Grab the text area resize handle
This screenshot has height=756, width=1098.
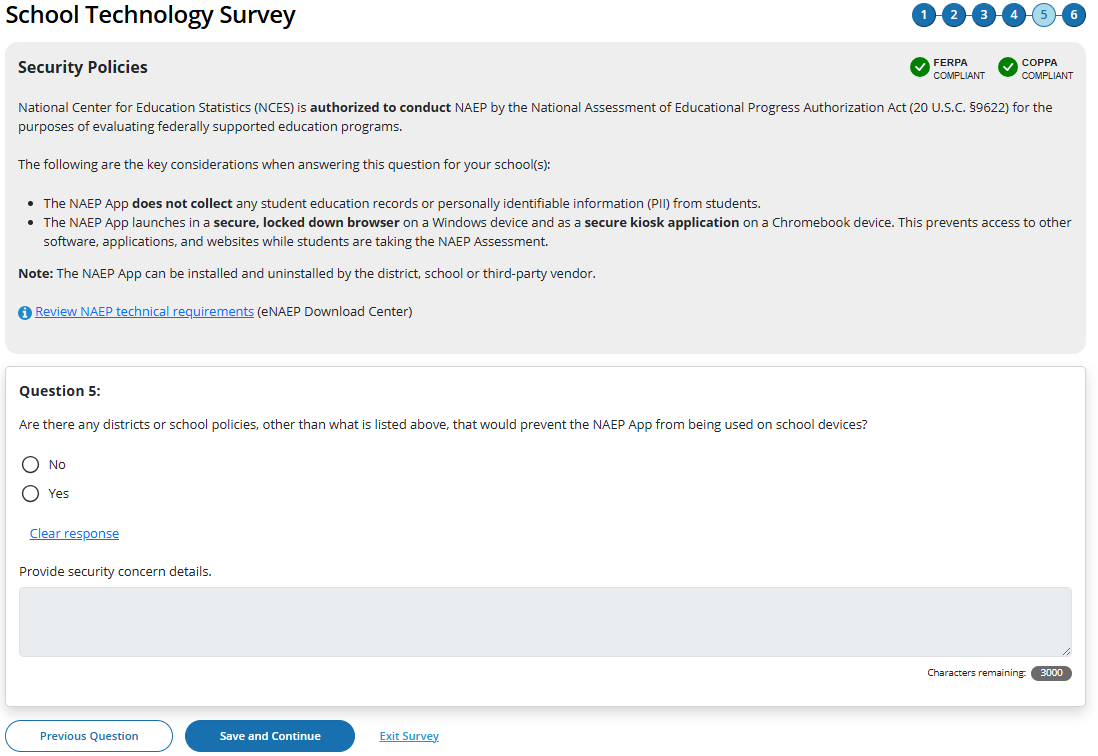[x=1066, y=651]
